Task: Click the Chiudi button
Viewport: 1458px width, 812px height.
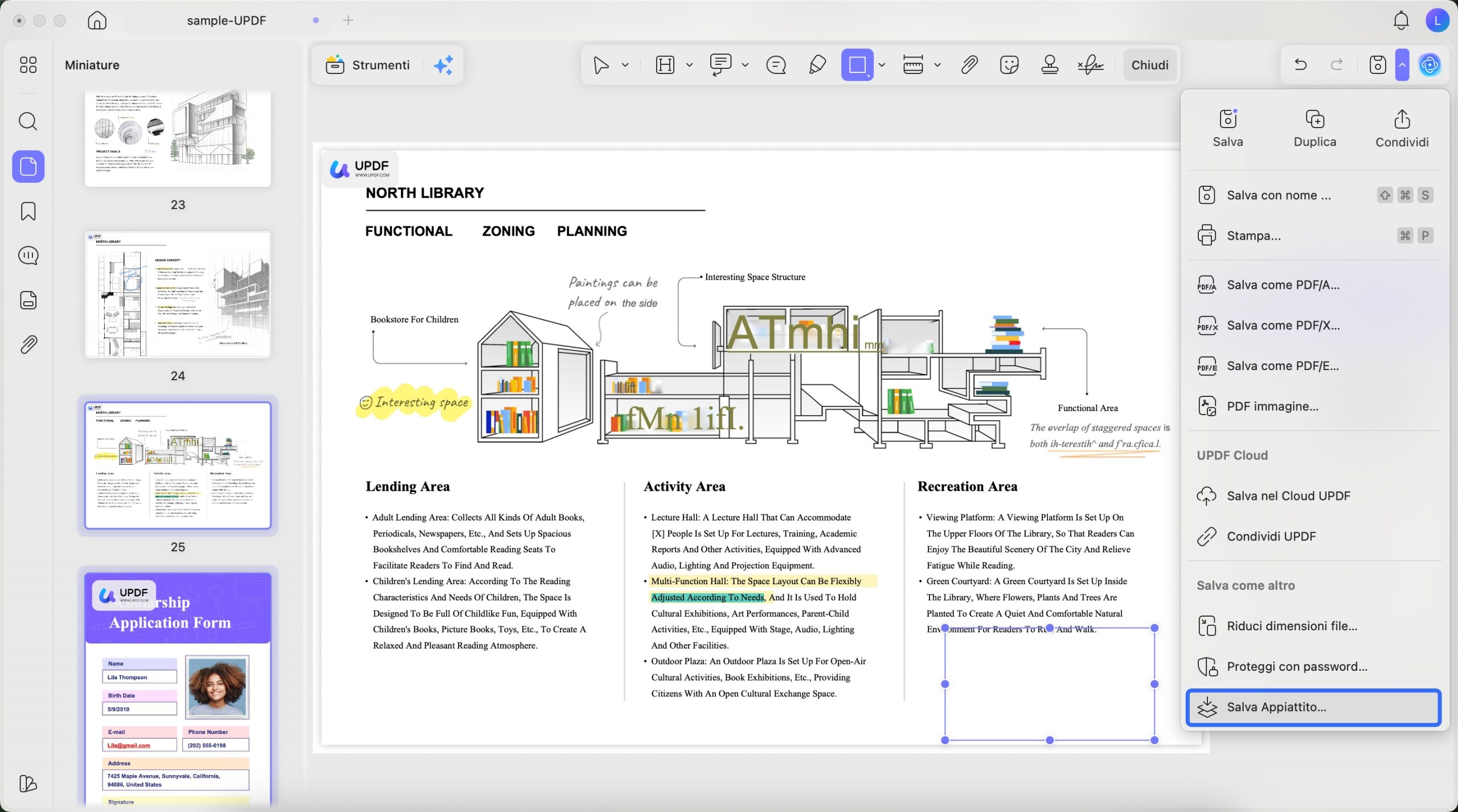Action: (1150, 65)
